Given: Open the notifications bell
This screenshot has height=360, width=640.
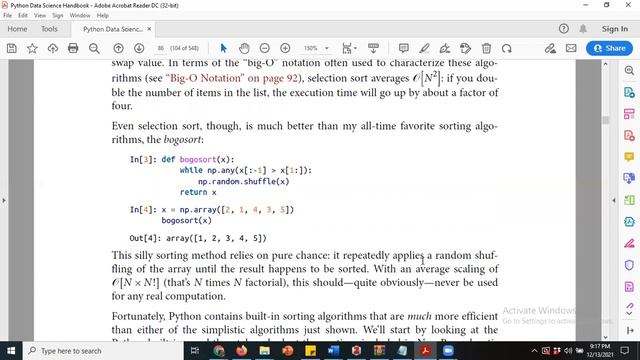Looking at the screenshot, I should pyautogui.click(x=583, y=29).
